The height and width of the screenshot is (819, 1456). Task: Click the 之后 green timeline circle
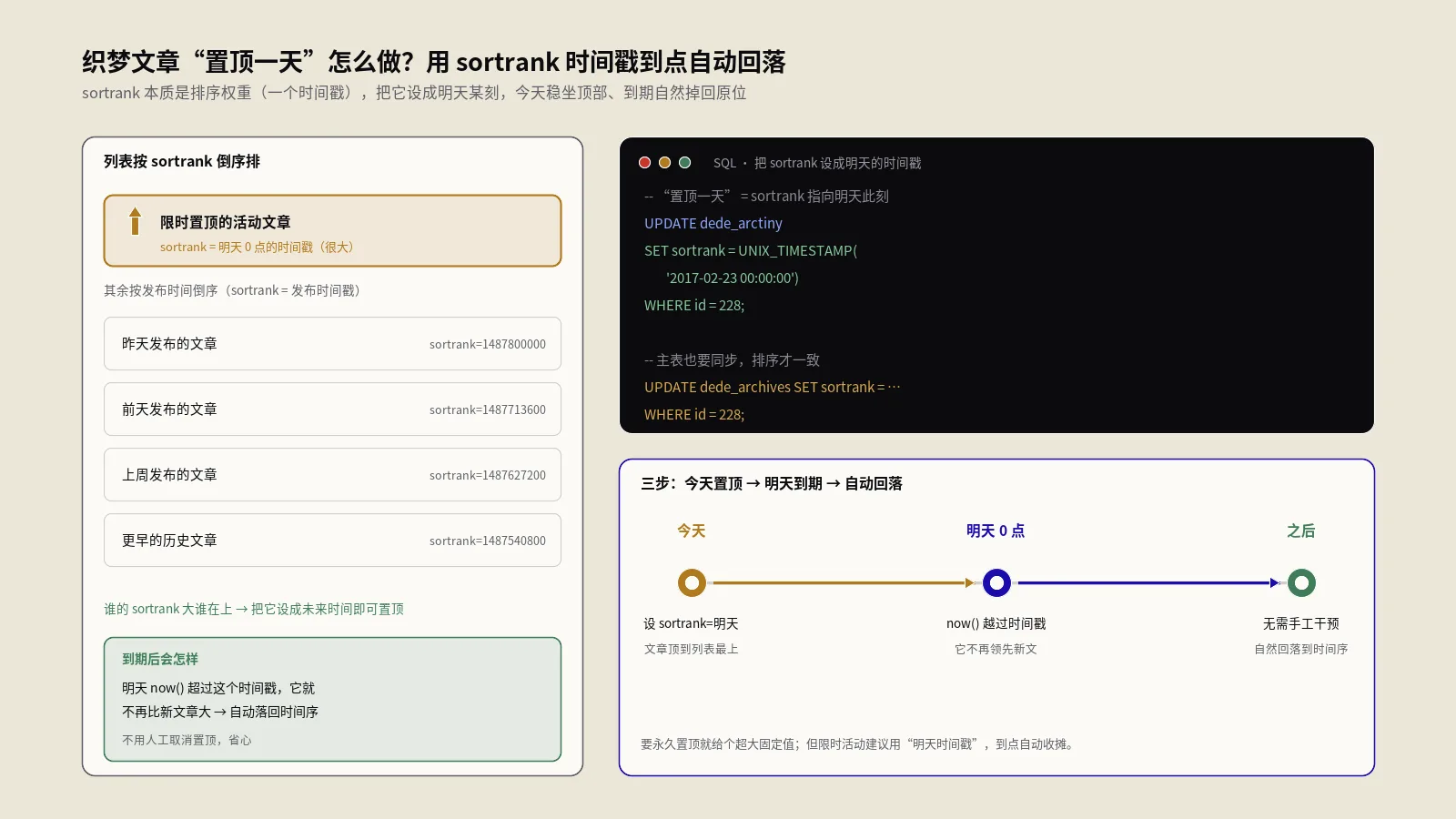pyautogui.click(x=1301, y=582)
